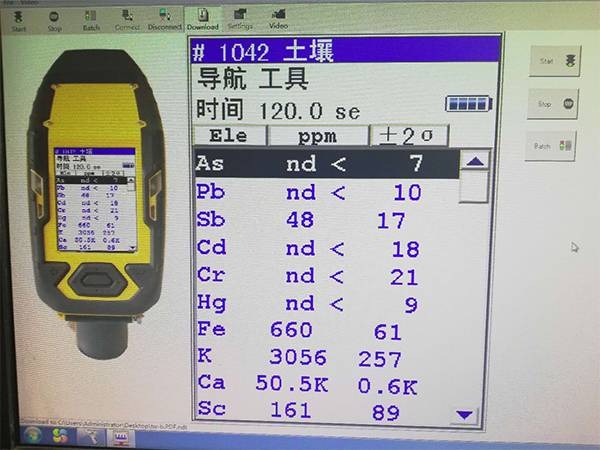Click the results list scrollbar thumb

click(x=474, y=186)
